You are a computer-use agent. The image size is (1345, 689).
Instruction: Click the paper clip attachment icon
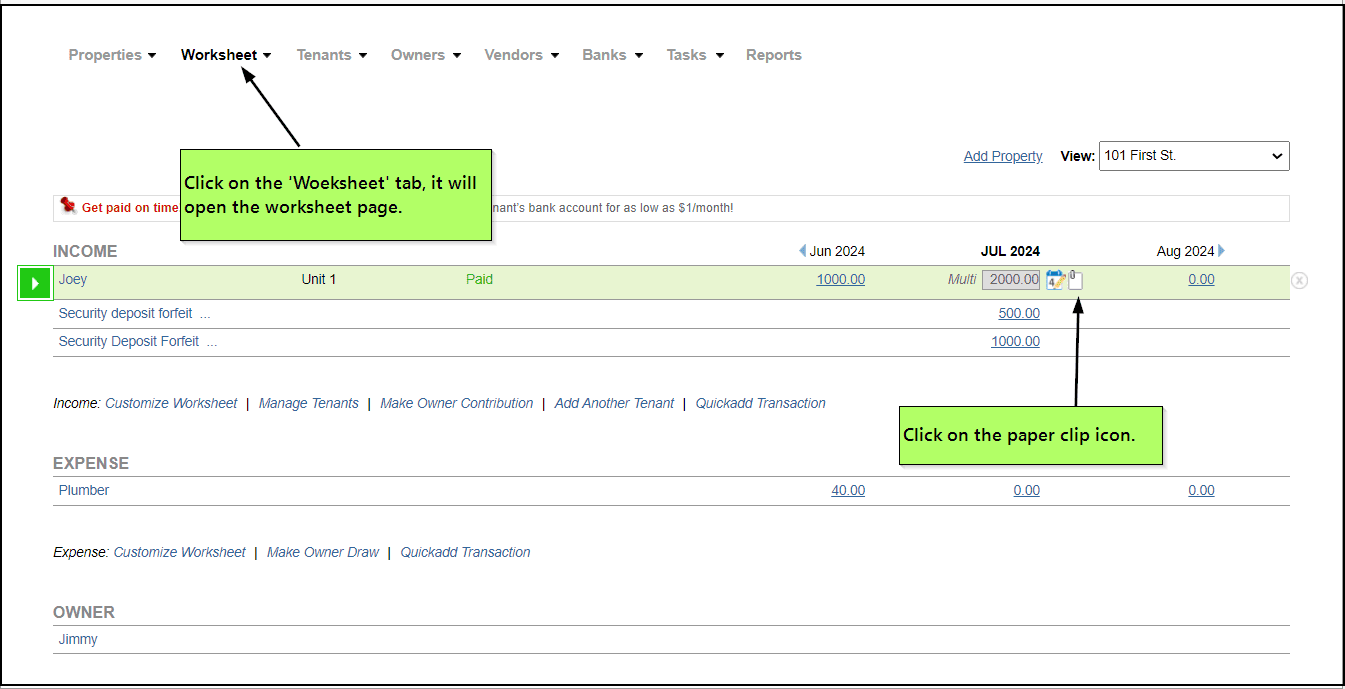(x=1075, y=280)
